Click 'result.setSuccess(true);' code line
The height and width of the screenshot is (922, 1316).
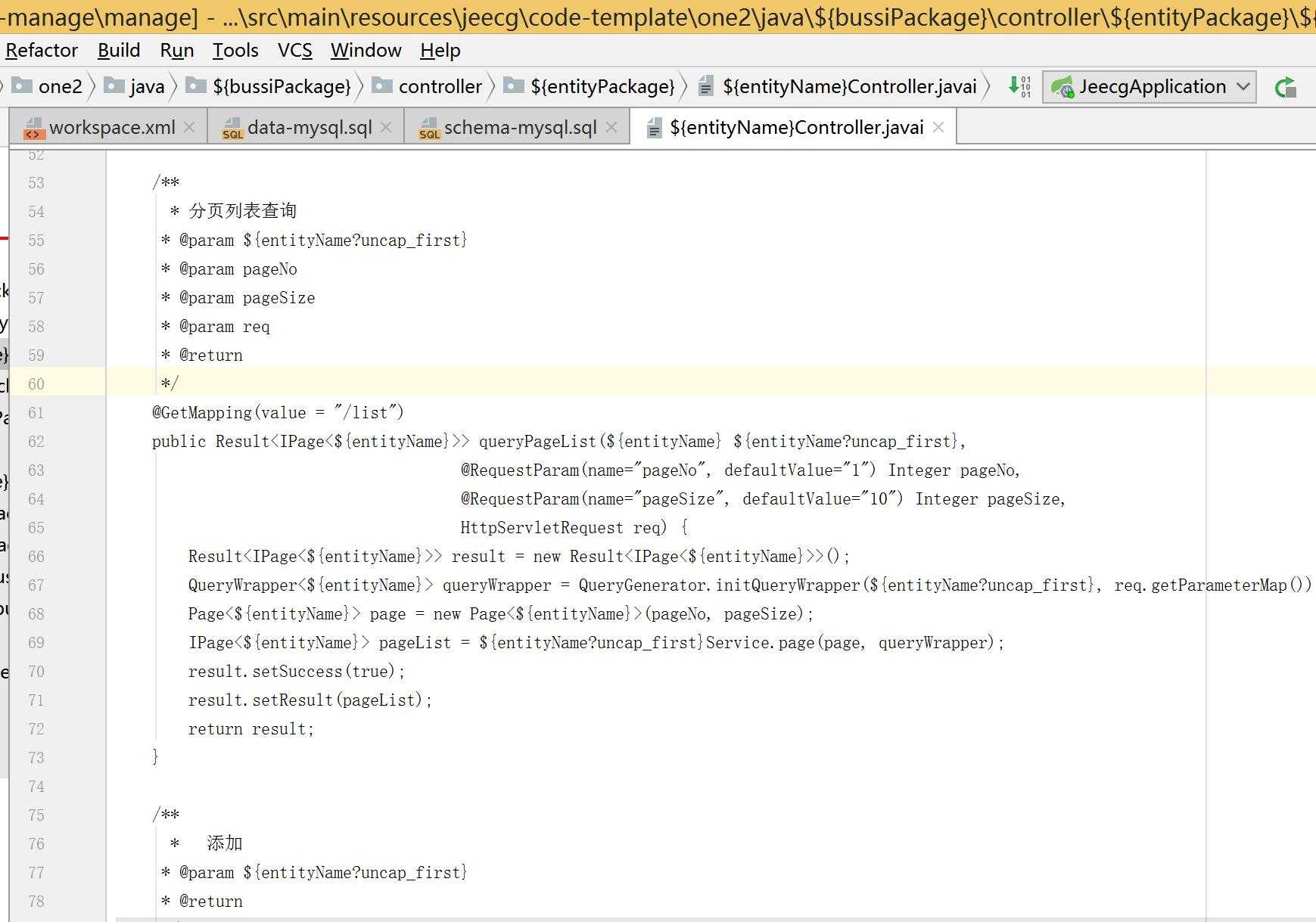tap(297, 672)
